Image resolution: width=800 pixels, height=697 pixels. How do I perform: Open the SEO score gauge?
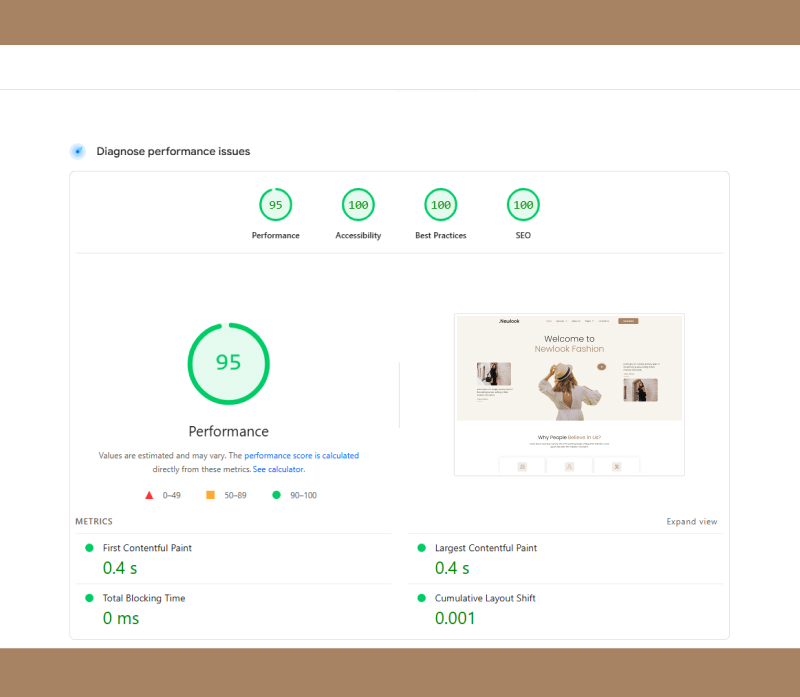523,205
